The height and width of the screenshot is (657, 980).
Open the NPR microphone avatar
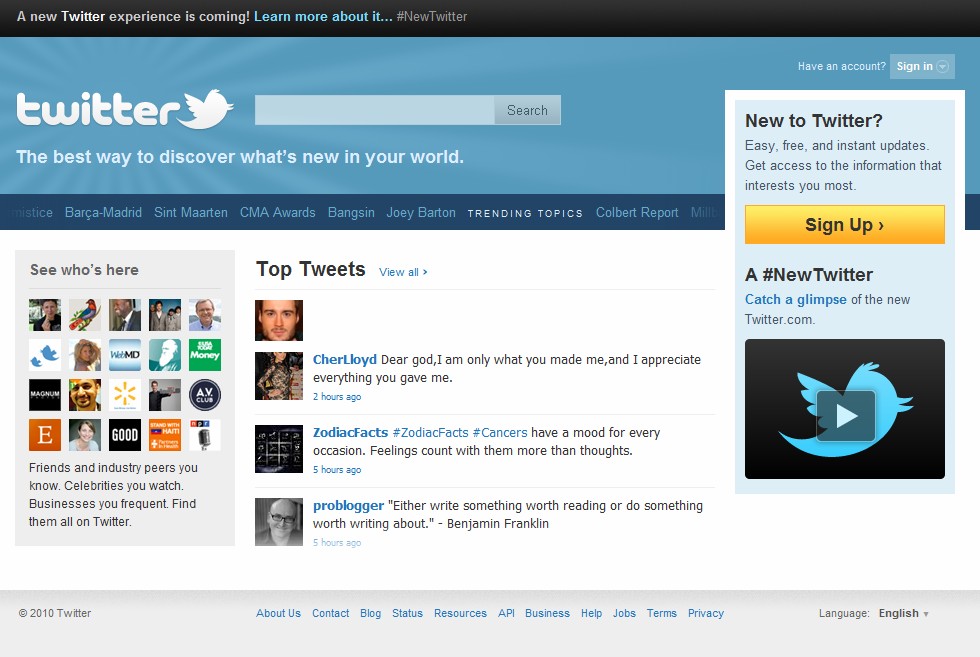[205, 434]
